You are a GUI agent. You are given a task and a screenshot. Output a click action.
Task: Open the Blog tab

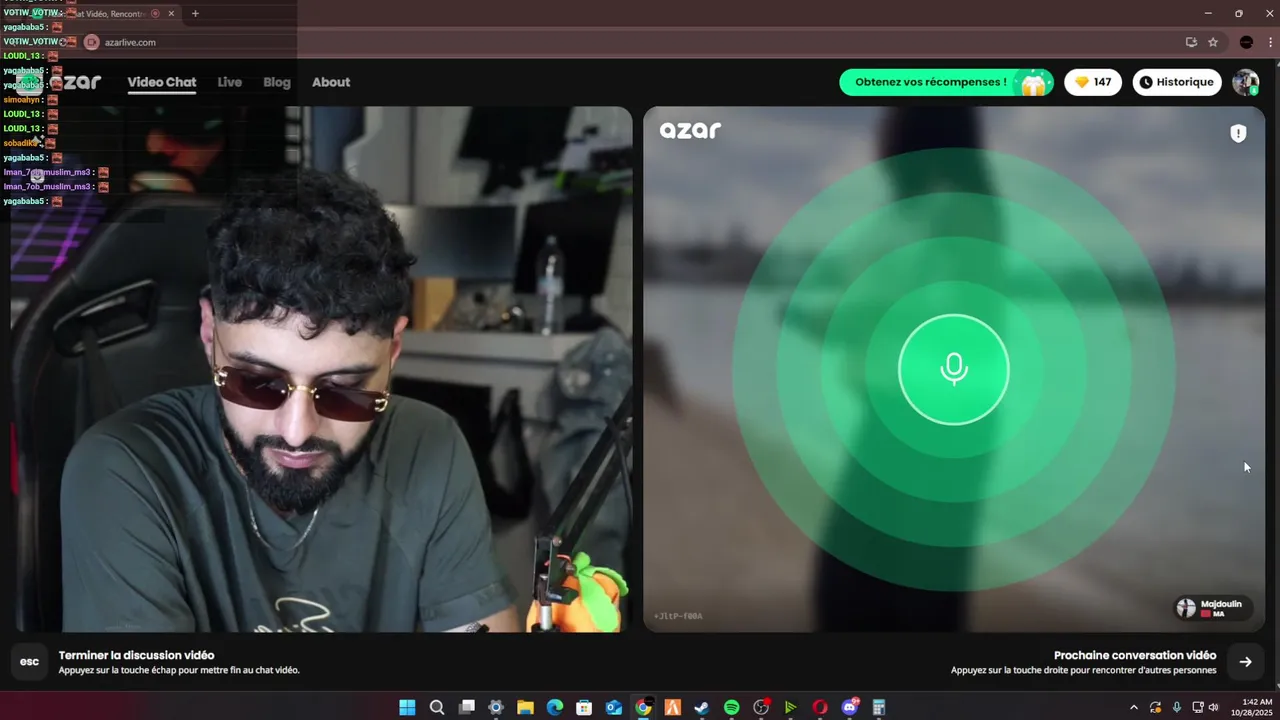pos(277,82)
